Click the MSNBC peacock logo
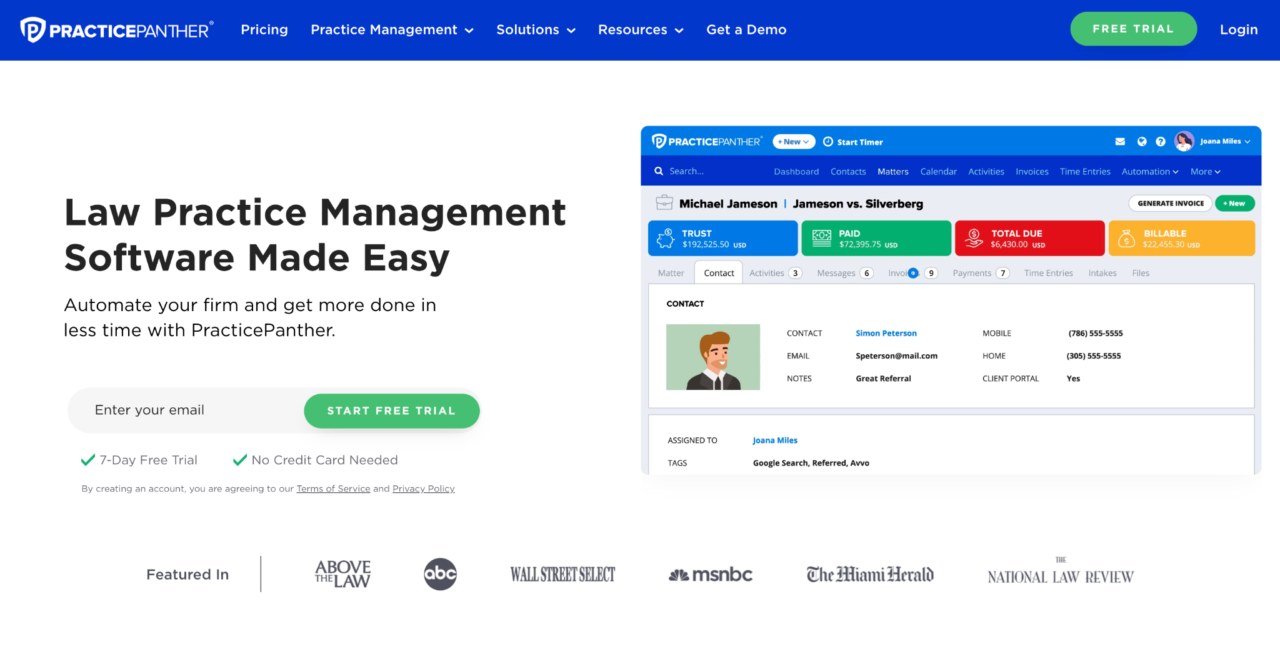This screenshot has height=659, width=1280. pyautogui.click(x=680, y=575)
